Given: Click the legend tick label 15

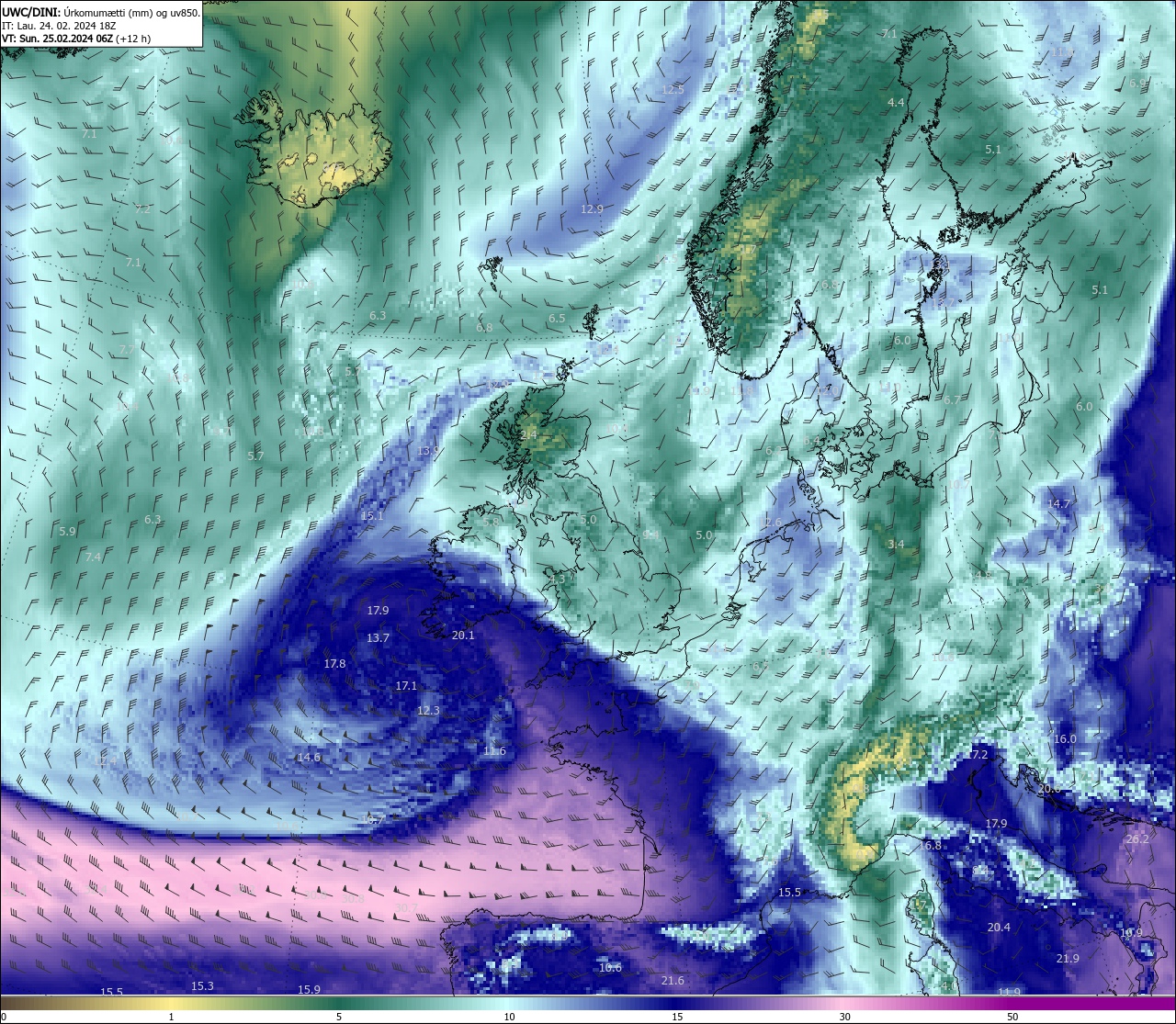Looking at the screenshot, I should [677, 1017].
